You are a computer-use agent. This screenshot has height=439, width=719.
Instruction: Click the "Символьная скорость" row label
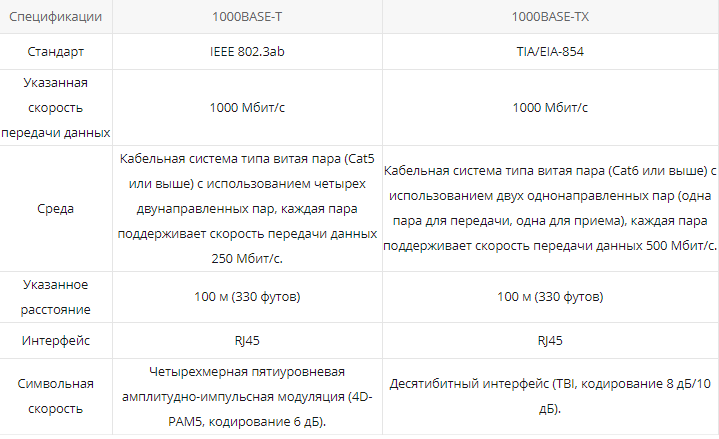pos(55,396)
